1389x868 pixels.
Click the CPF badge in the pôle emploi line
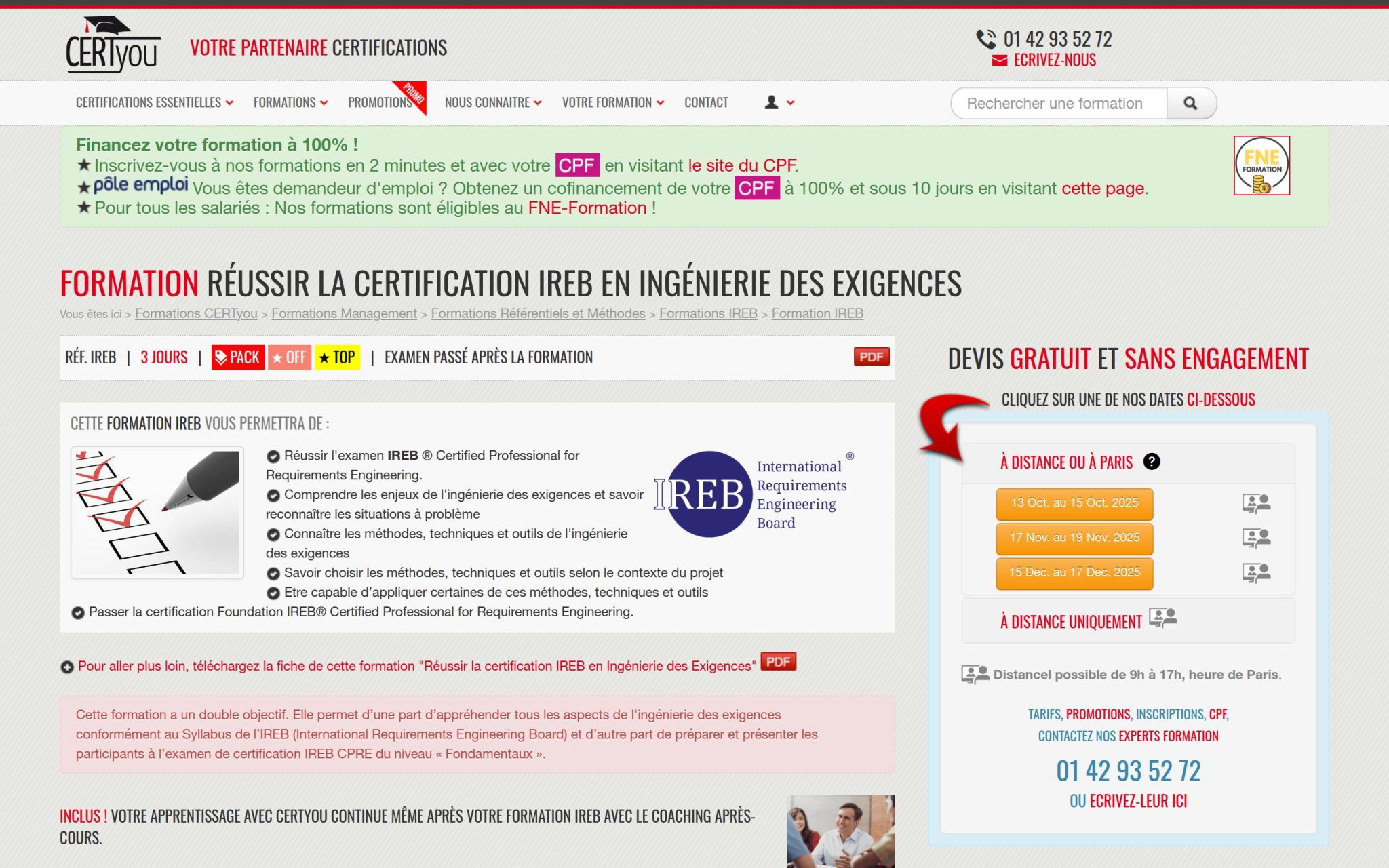pos(757,188)
